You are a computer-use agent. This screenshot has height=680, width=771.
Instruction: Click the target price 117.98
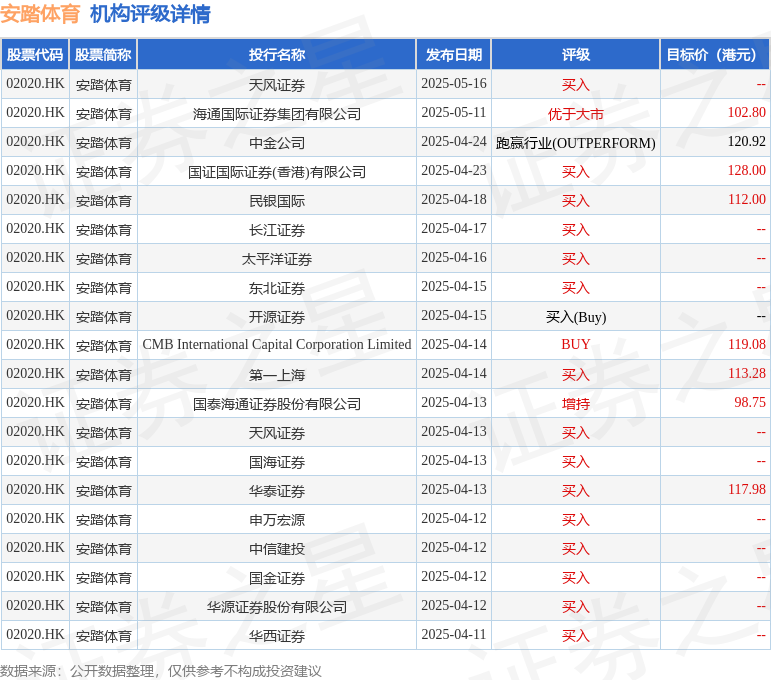point(746,490)
